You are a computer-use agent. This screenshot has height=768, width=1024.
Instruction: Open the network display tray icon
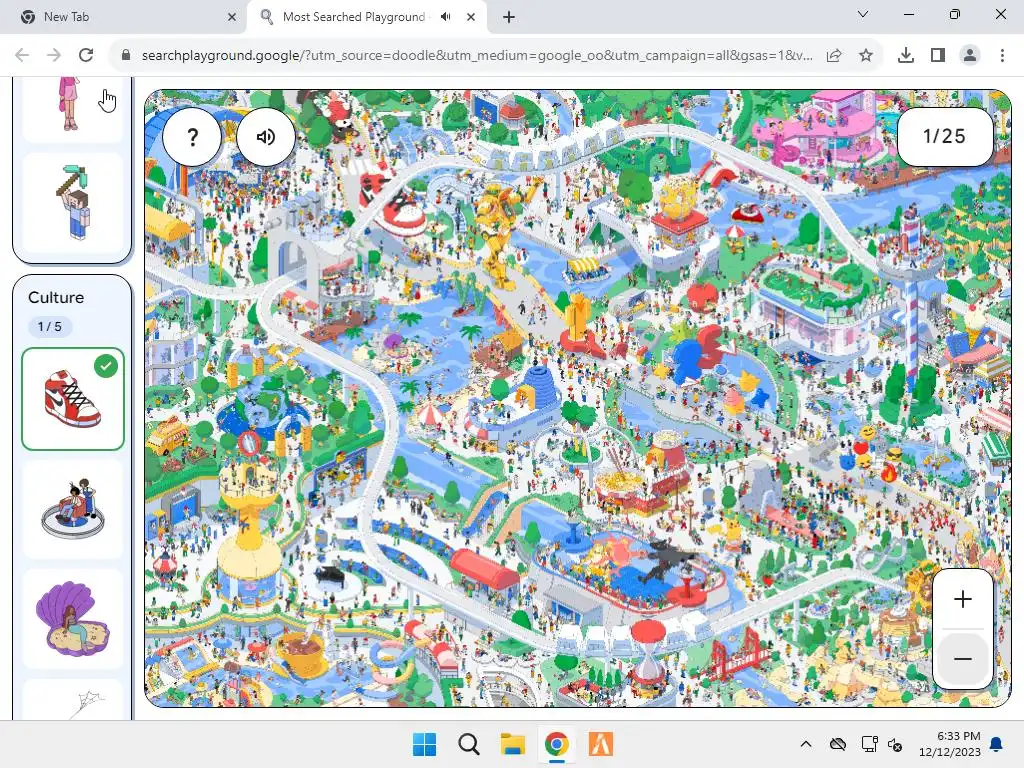pyautogui.click(x=869, y=744)
